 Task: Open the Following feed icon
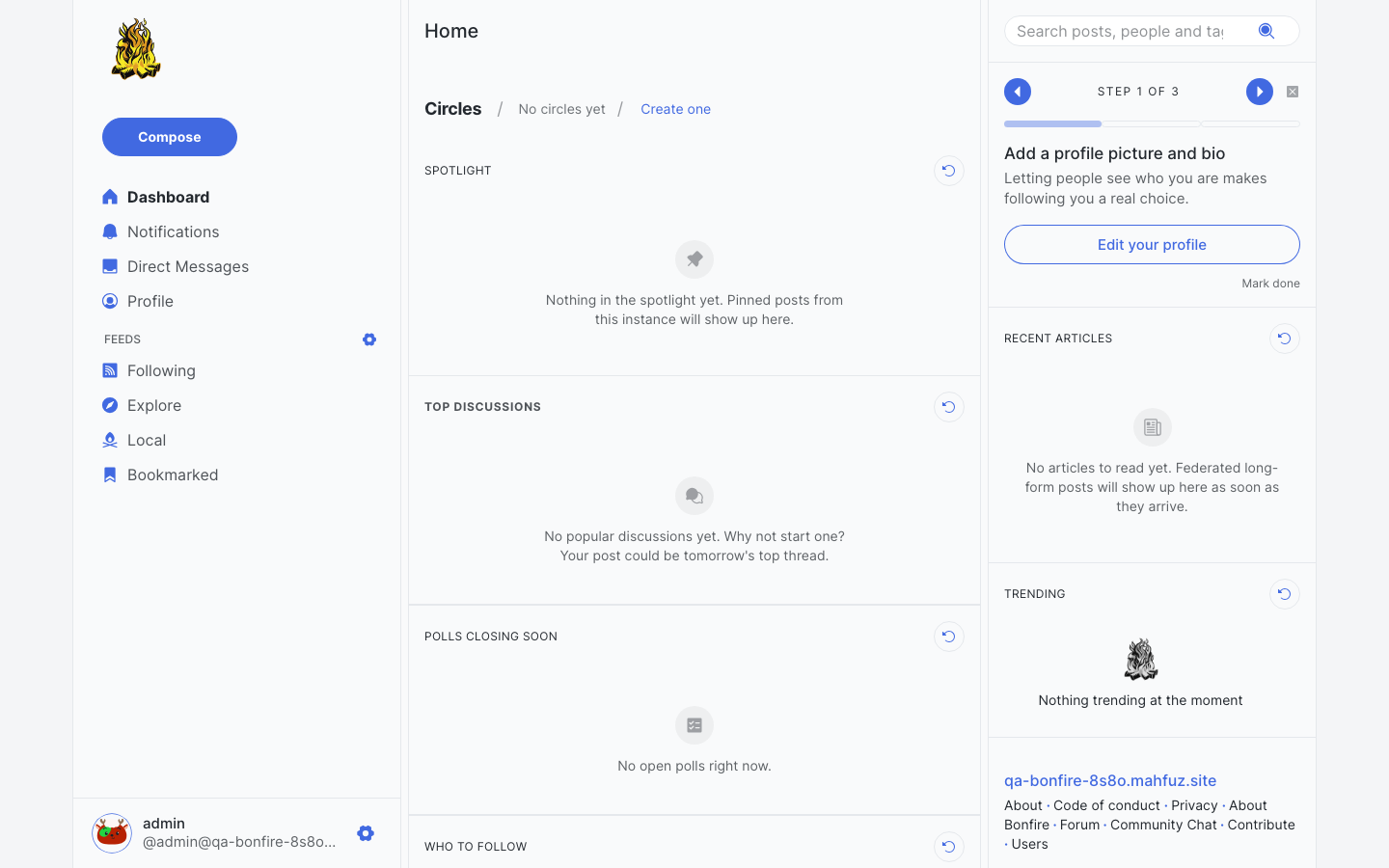point(110,370)
